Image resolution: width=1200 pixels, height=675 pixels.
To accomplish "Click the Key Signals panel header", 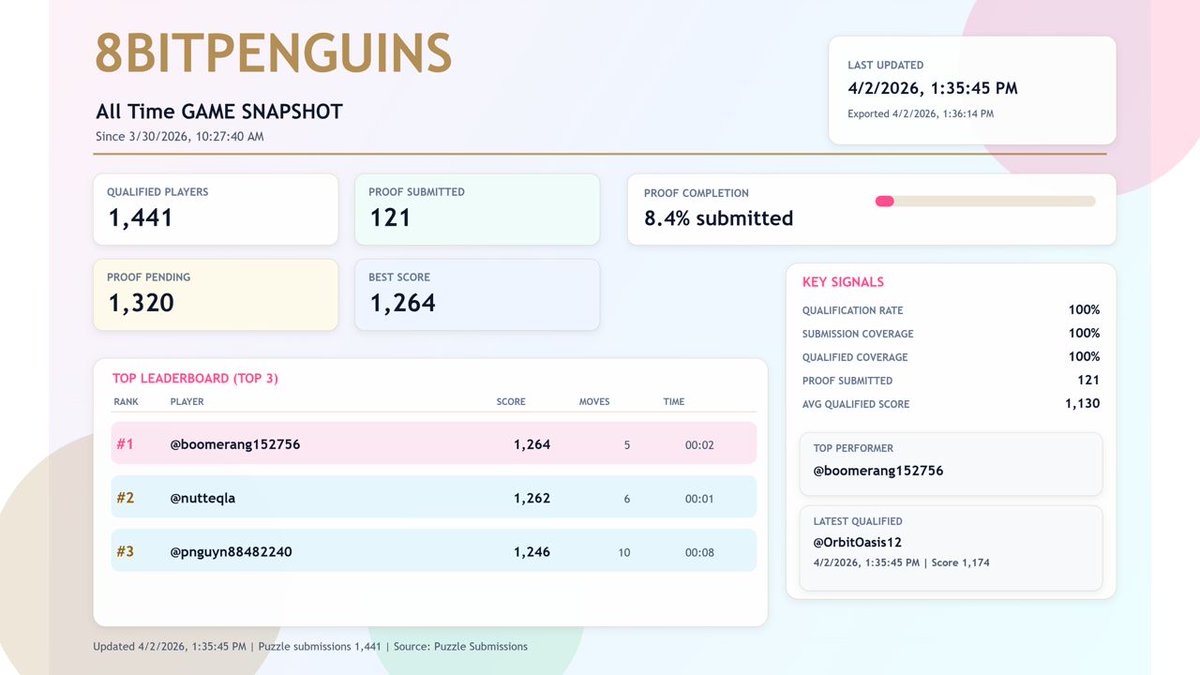I will point(842,282).
